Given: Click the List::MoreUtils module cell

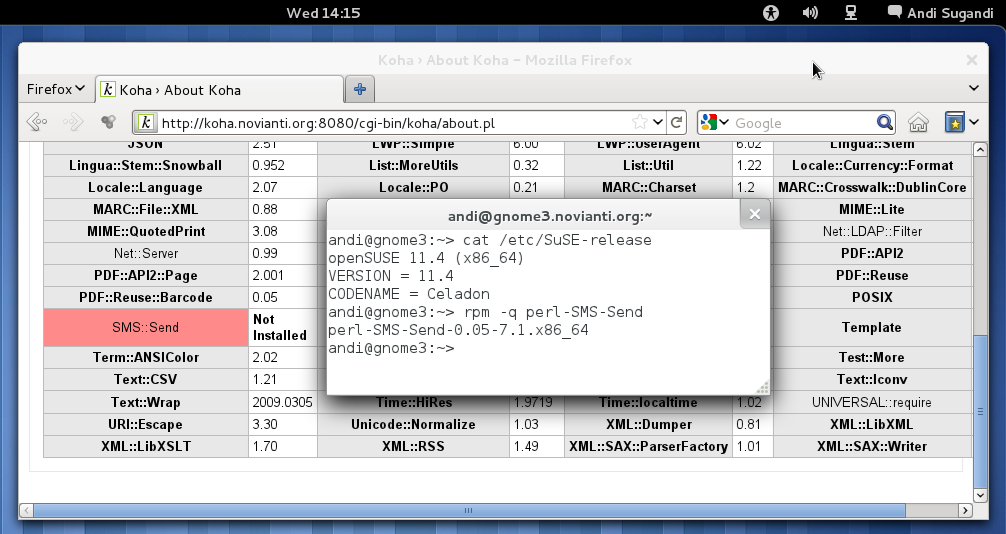Looking at the screenshot, I should tap(413, 166).
